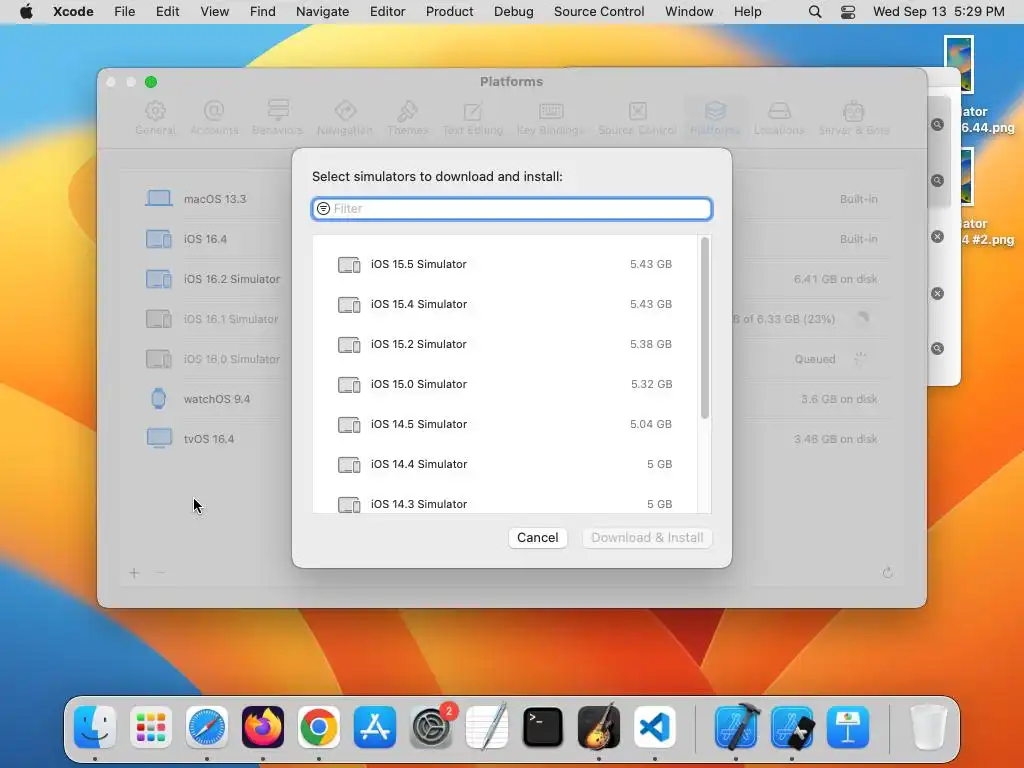Open Google Chrome from the dock
The image size is (1024, 768).
[319, 727]
